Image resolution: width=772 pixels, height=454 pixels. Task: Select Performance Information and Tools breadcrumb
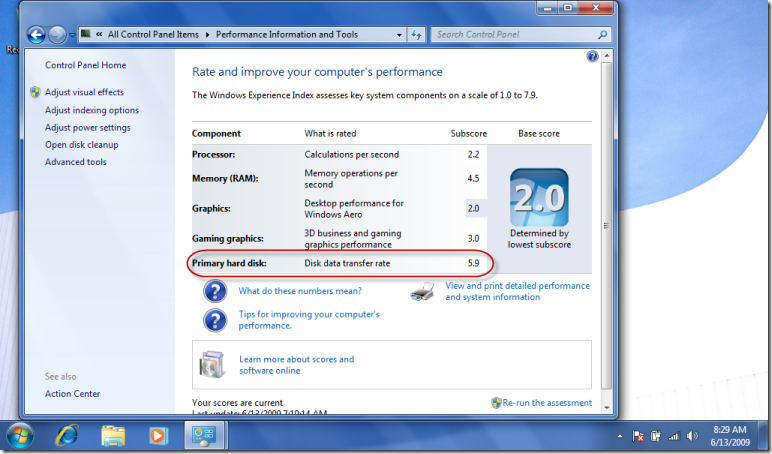[x=287, y=34]
